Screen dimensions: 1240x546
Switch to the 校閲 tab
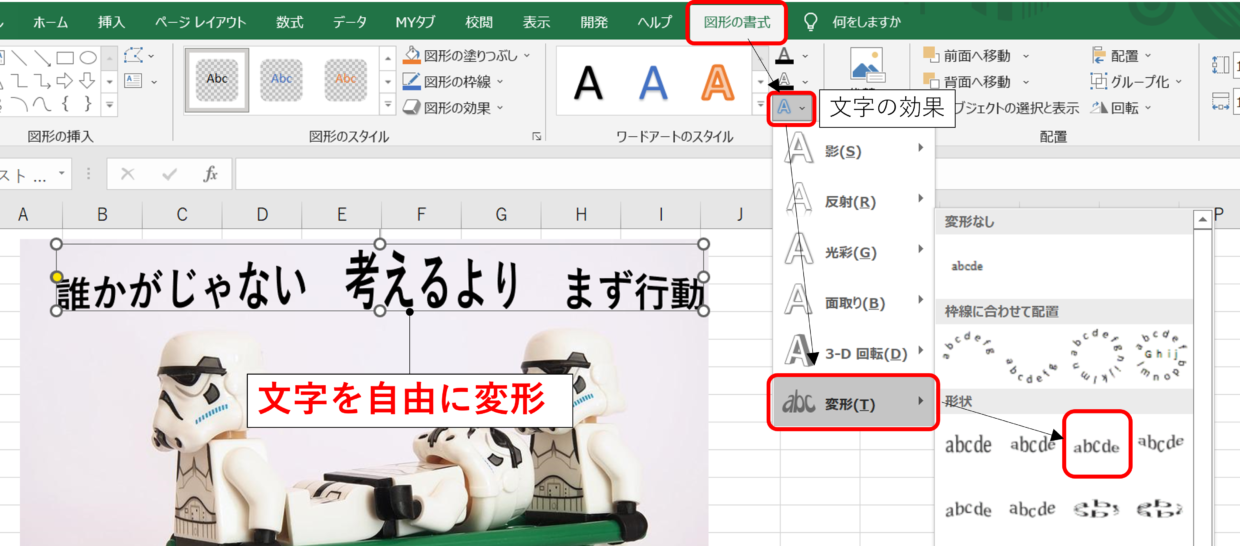(x=479, y=21)
